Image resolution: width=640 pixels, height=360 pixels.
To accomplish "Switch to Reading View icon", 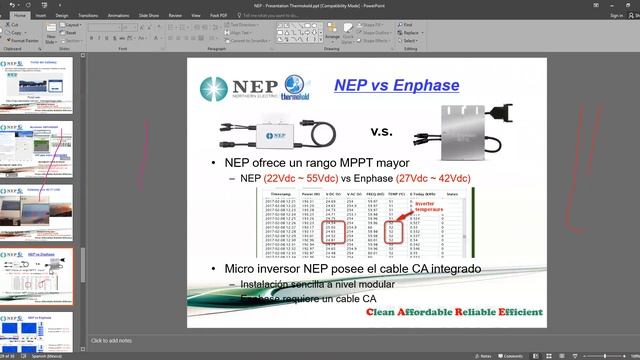I will tap(562, 356).
